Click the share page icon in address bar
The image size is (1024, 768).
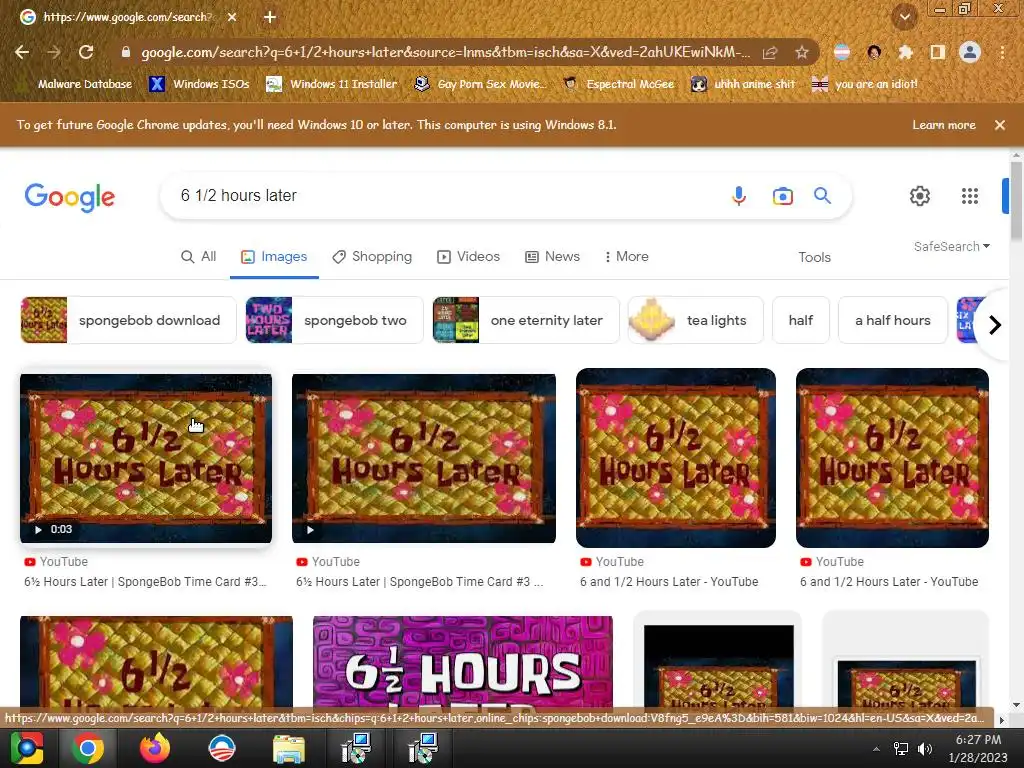(770, 52)
